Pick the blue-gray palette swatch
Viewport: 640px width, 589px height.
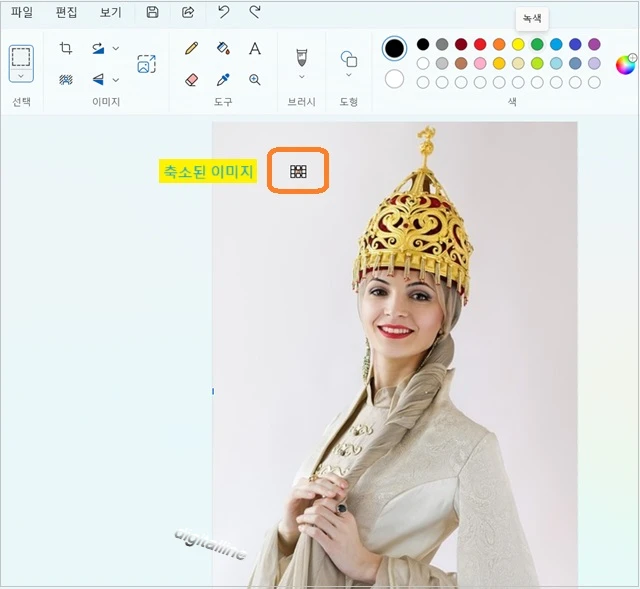coord(575,63)
